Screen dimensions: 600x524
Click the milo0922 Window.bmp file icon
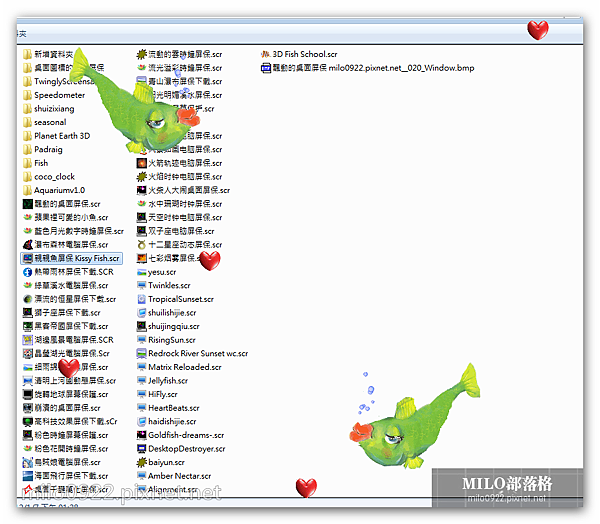[x=266, y=68]
